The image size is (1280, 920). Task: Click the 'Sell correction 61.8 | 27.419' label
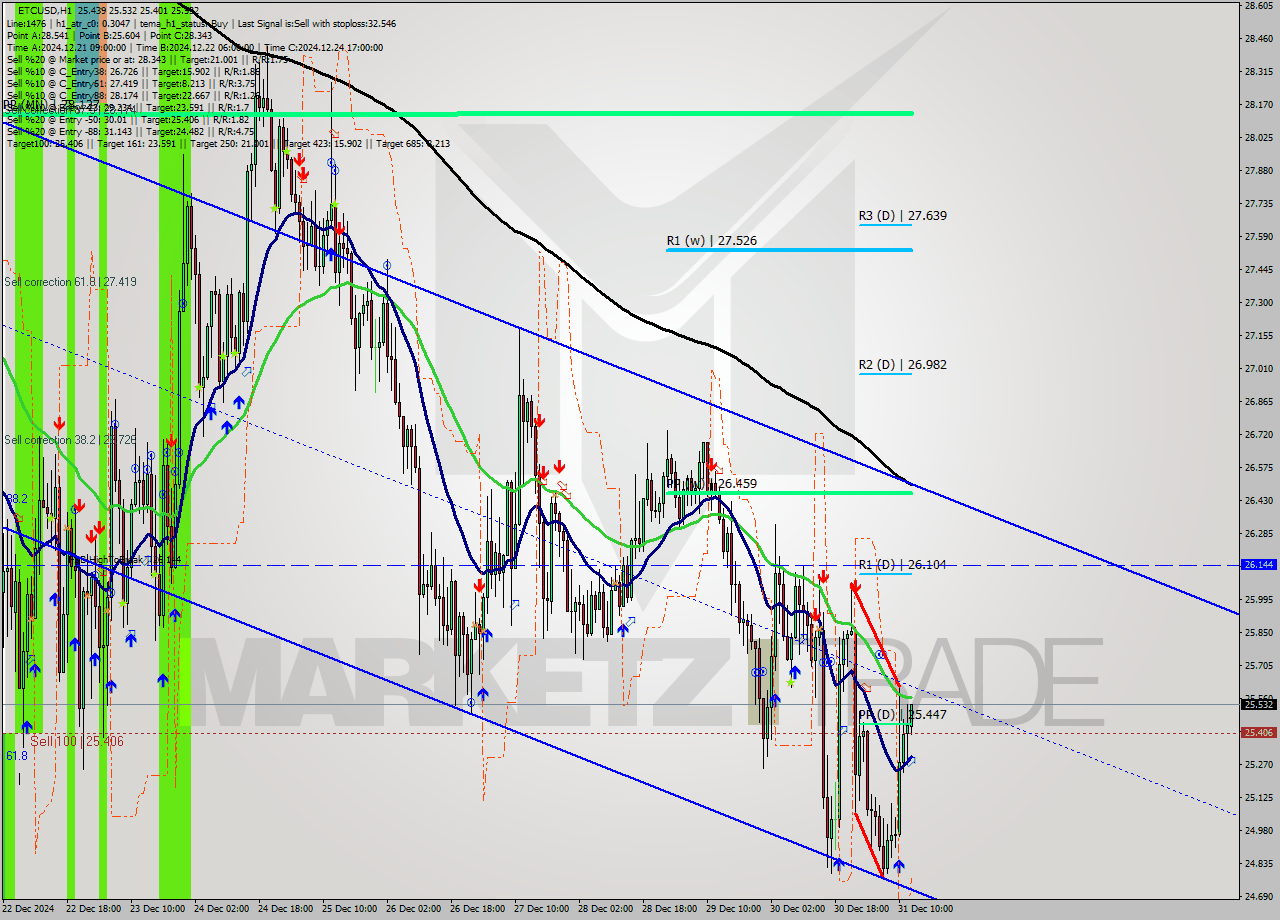tap(70, 282)
